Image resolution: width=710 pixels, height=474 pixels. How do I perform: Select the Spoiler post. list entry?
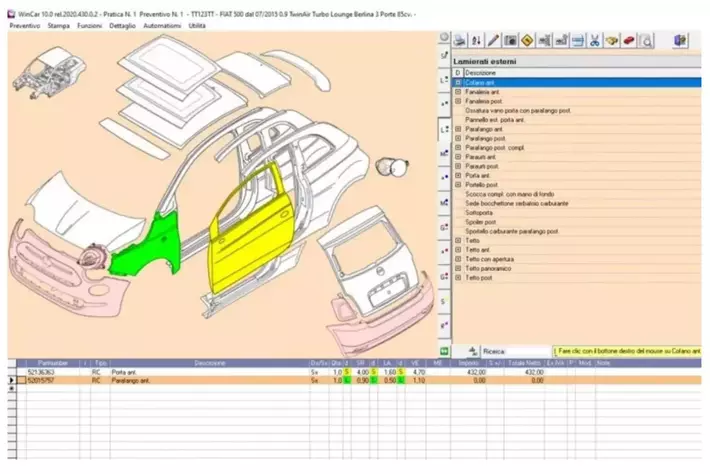[x=481, y=221]
